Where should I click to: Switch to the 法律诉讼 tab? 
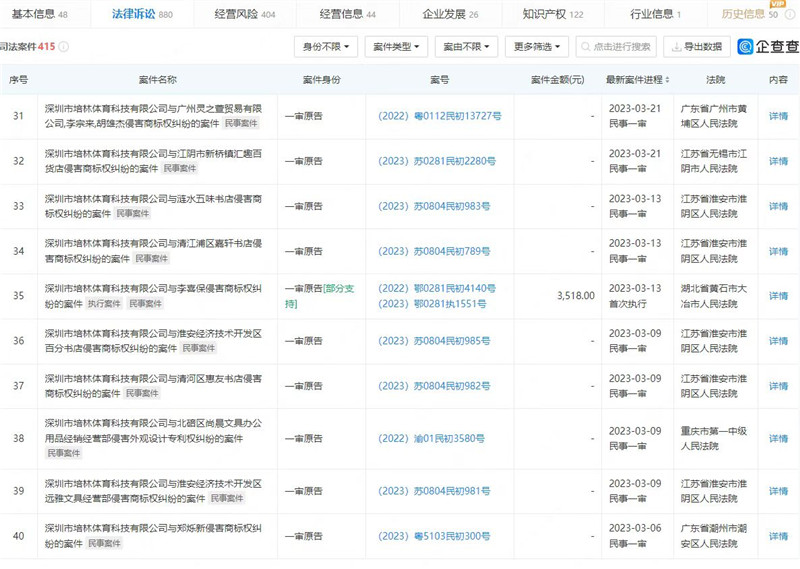pyautogui.click(x=142, y=14)
